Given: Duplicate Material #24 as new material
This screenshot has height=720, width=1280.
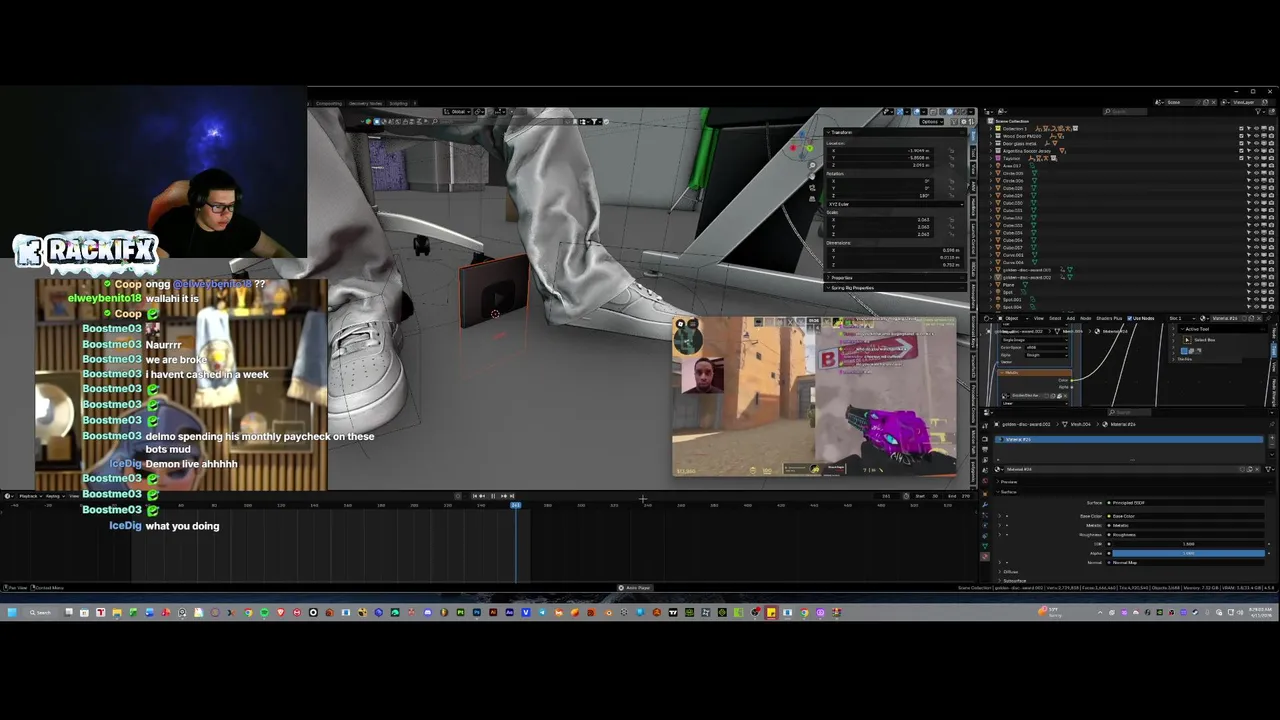Looking at the screenshot, I should pos(1250,470).
